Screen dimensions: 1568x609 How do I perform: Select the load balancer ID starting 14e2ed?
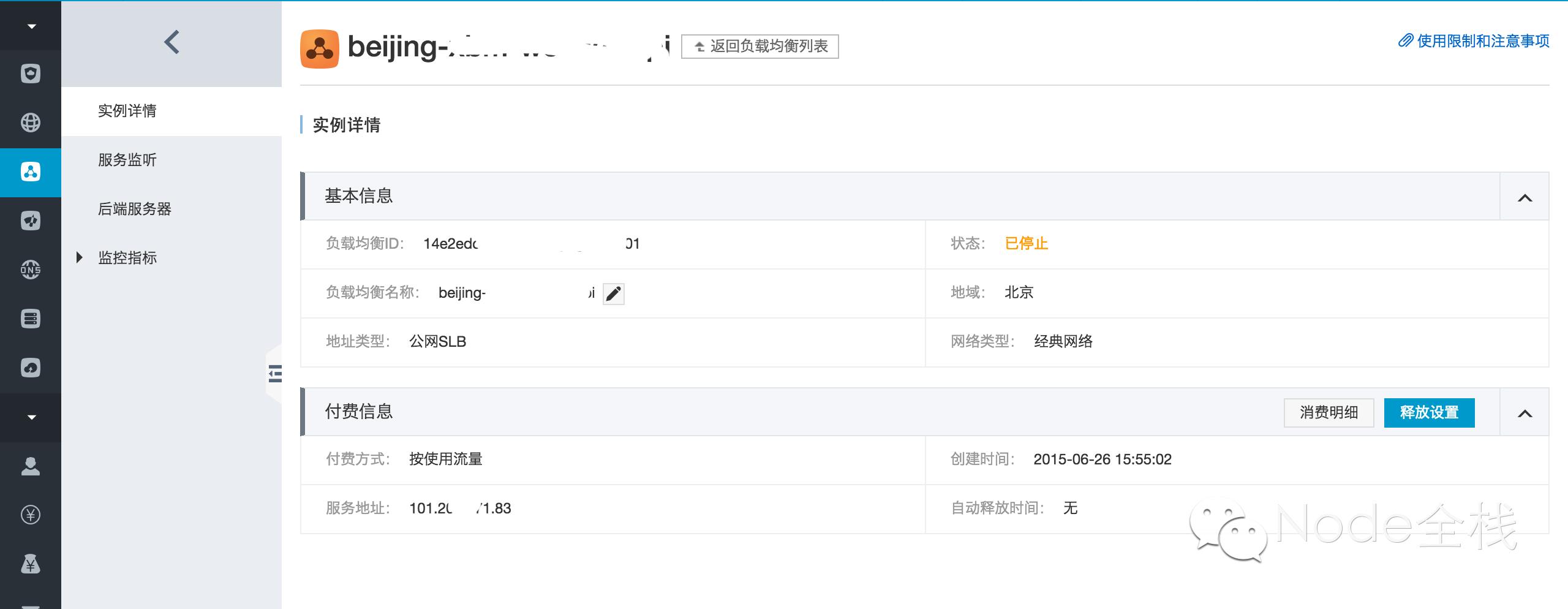532,244
